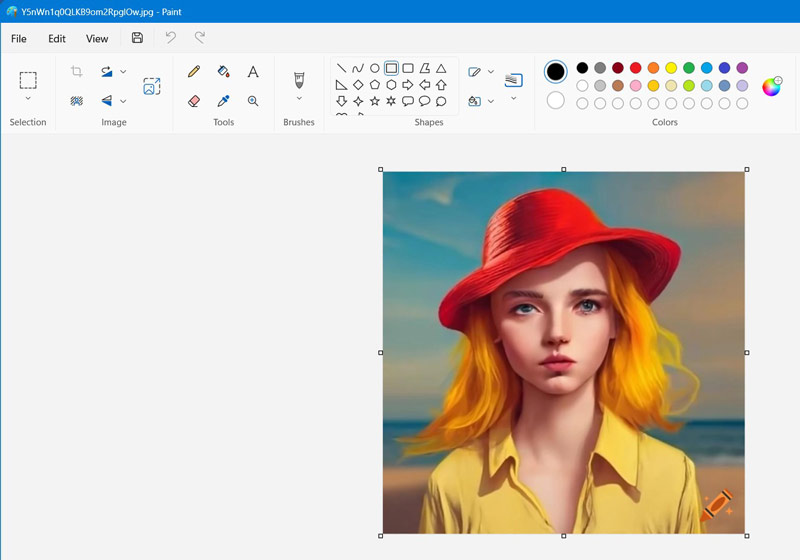Select the Oval shape
The width and height of the screenshot is (800, 560).
(374, 68)
